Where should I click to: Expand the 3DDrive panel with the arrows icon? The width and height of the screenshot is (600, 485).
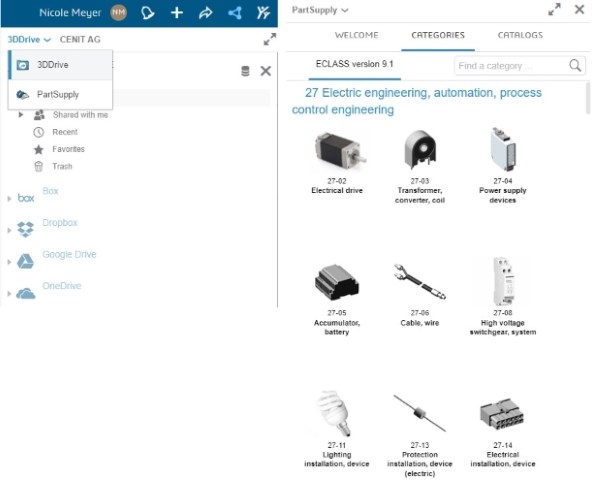click(270, 39)
